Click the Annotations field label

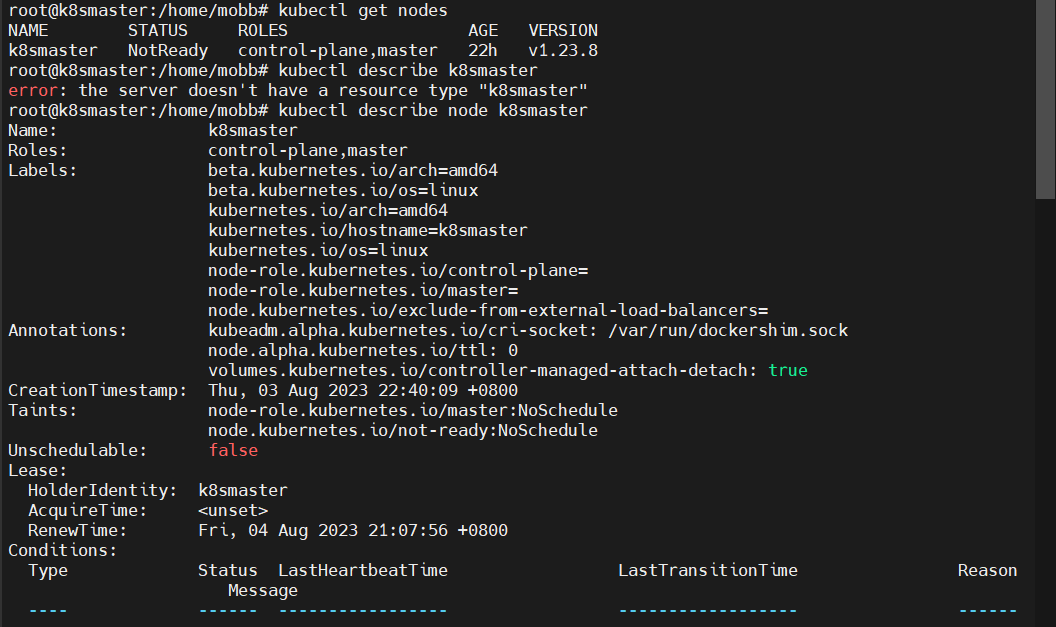tap(68, 330)
